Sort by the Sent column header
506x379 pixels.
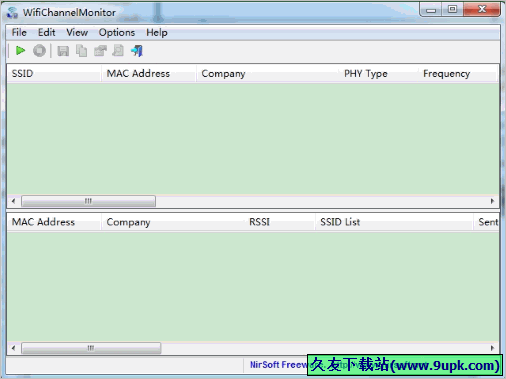(x=486, y=222)
